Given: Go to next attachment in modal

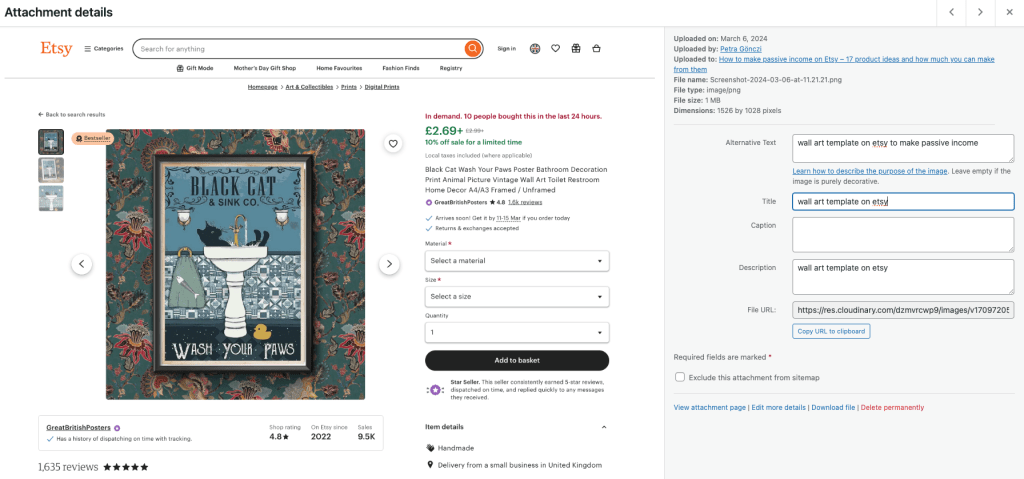Looking at the screenshot, I should coord(980,12).
